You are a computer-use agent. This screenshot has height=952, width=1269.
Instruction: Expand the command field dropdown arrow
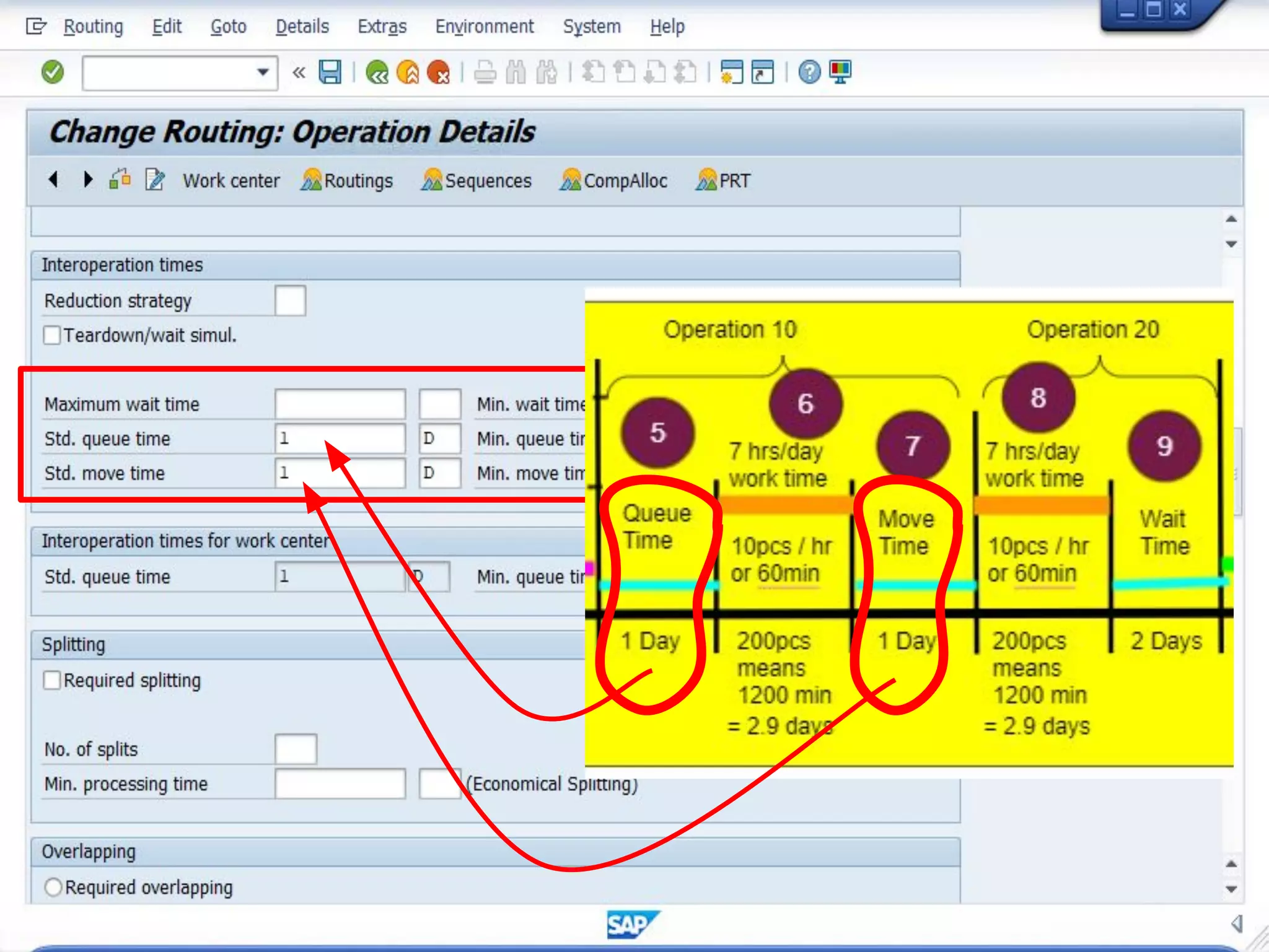point(263,72)
